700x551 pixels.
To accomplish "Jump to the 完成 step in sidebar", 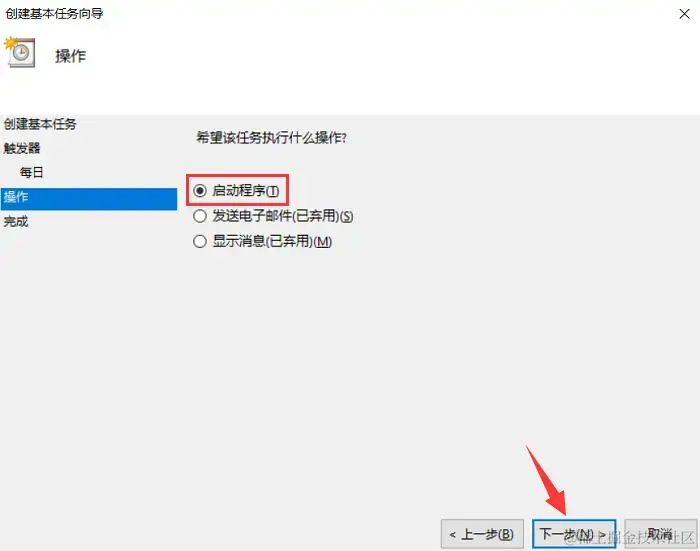I will (x=16, y=221).
